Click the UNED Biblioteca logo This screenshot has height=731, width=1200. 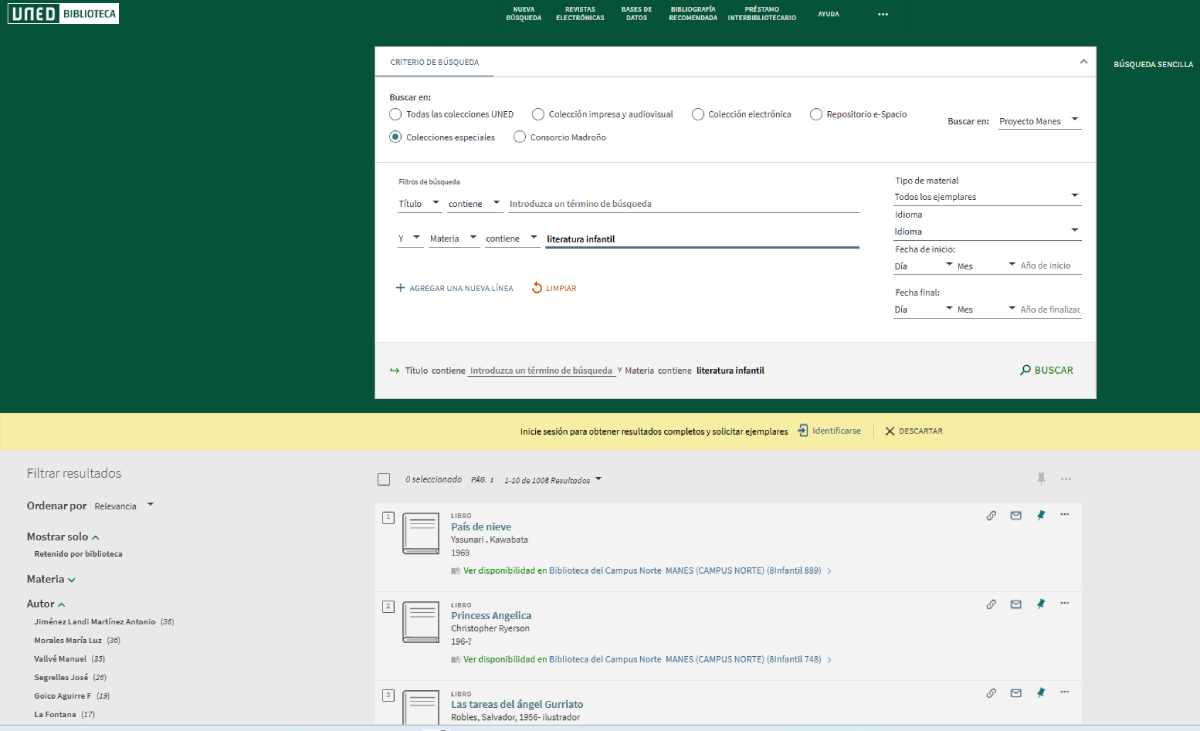[63, 14]
